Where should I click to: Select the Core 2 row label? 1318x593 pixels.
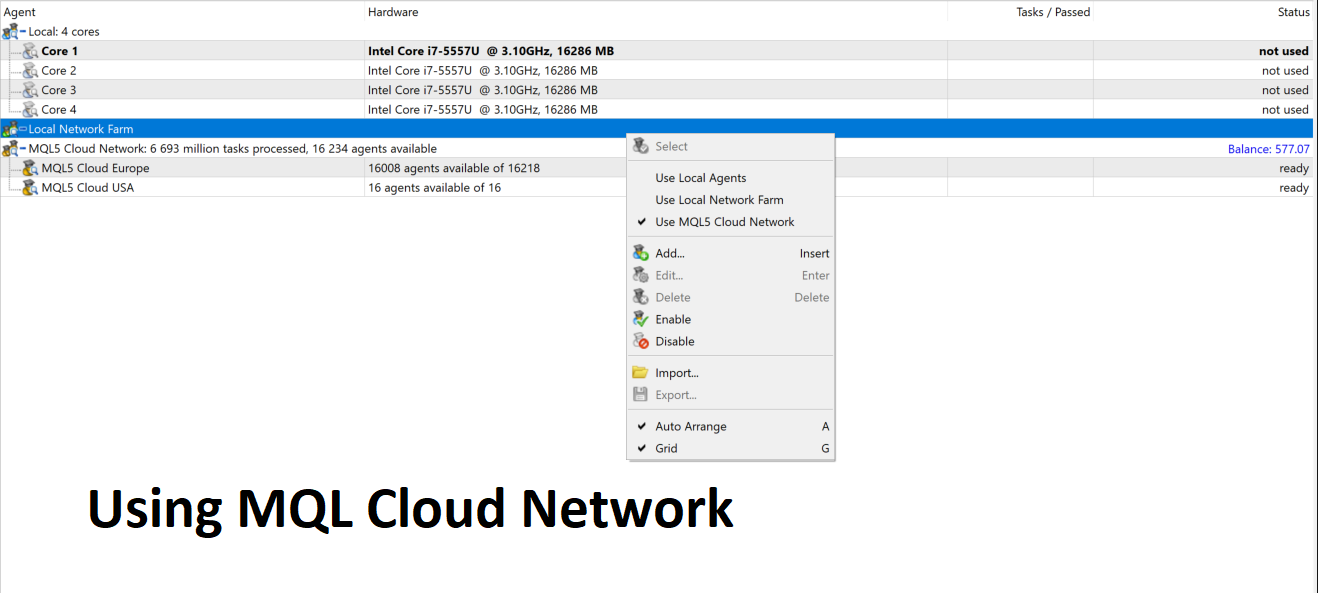[59, 71]
